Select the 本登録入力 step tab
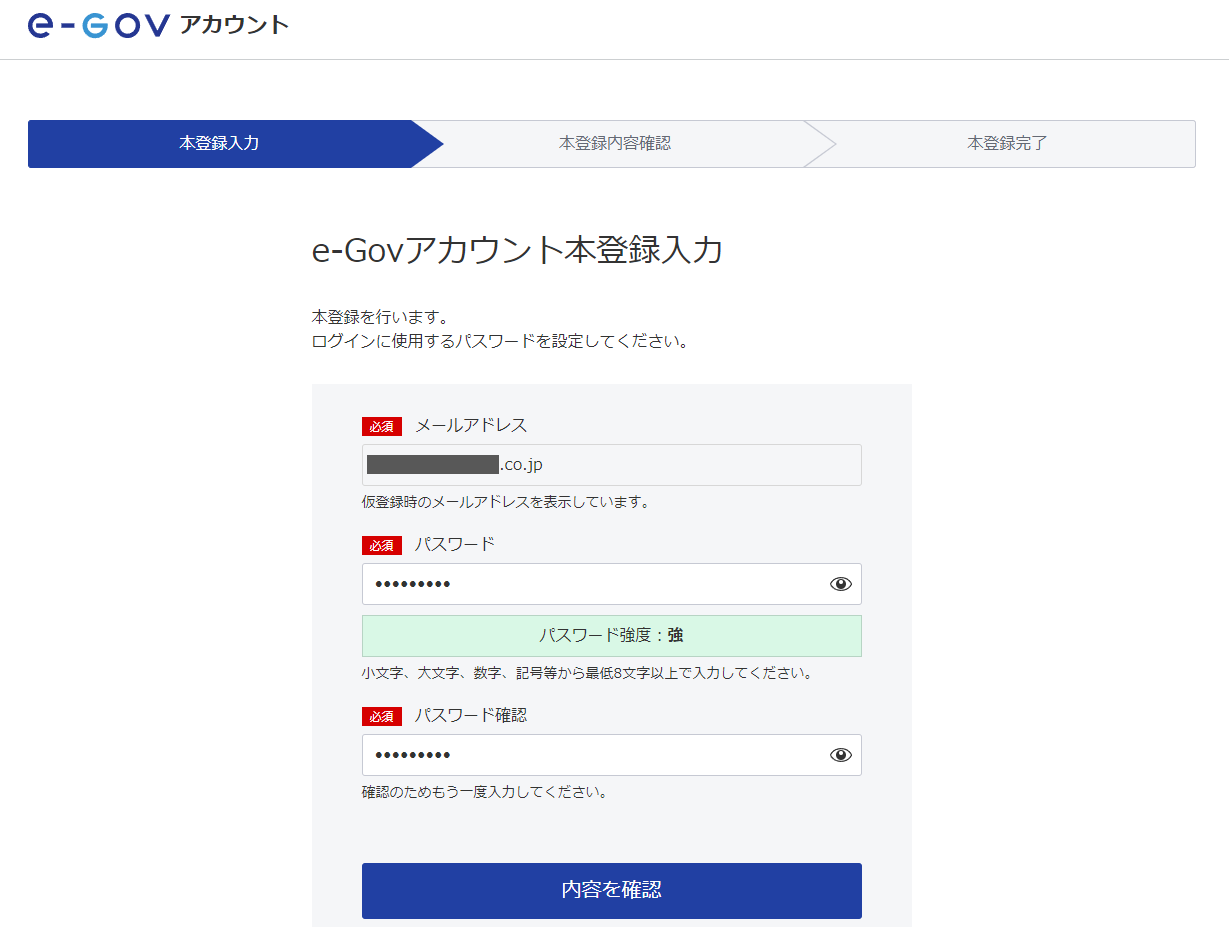The height and width of the screenshot is (927, 1229). click(219, 143)
